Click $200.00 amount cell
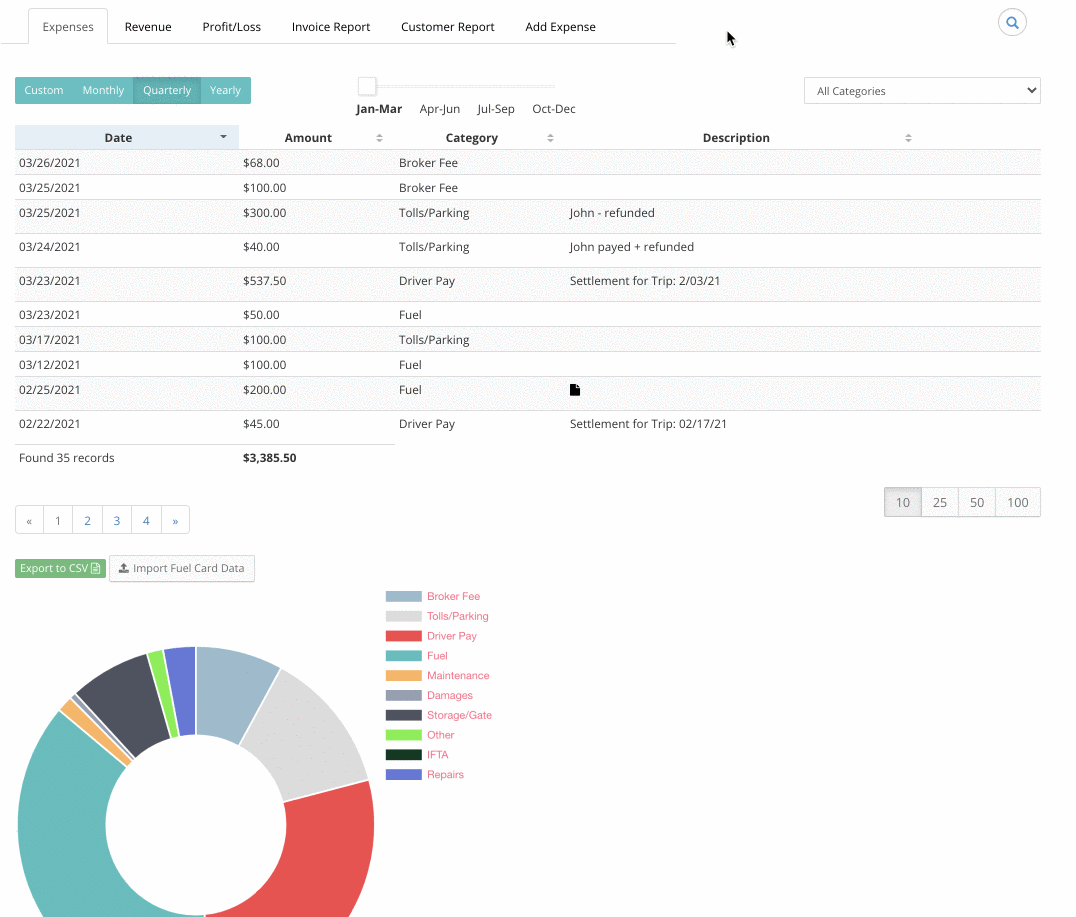This screenshot has width=1076, height=917. pos(264,390)
